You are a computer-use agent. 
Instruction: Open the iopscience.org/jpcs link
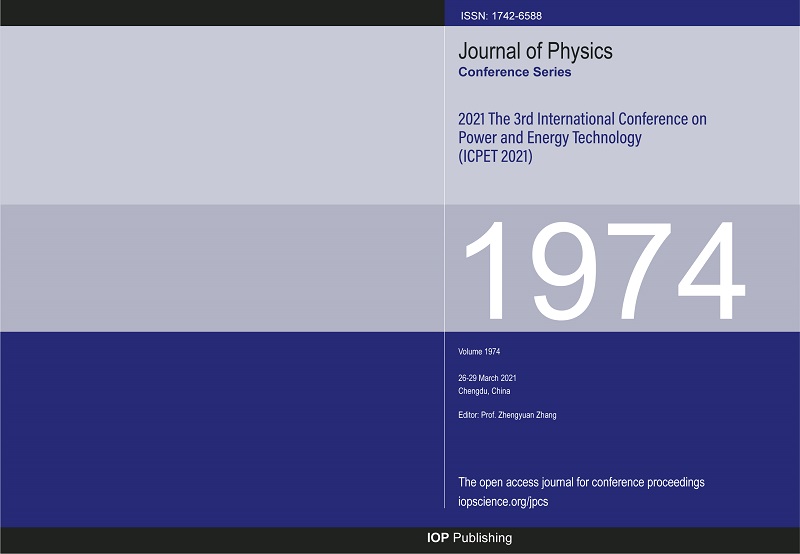click(x=503, y=502)
